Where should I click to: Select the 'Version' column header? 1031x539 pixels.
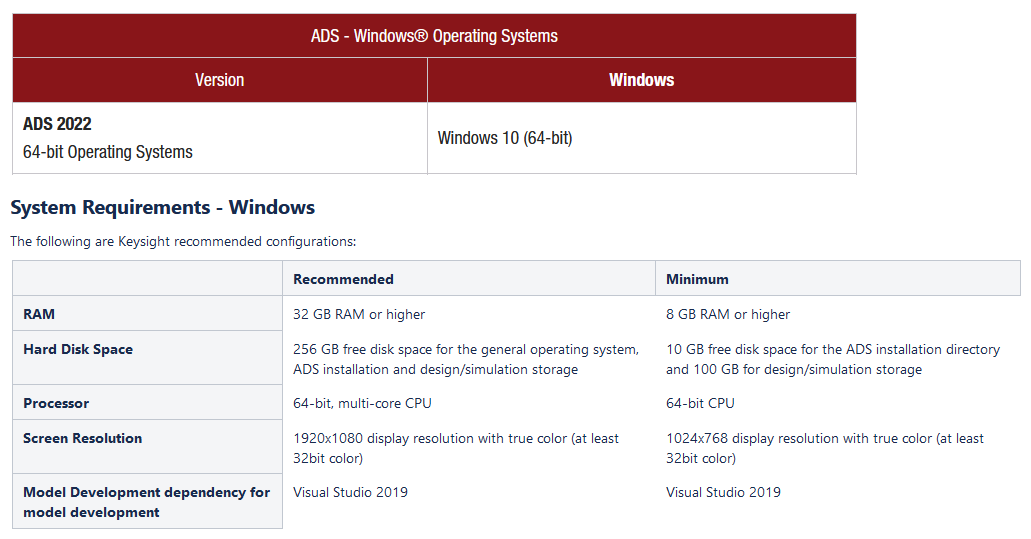pos(220,80)
